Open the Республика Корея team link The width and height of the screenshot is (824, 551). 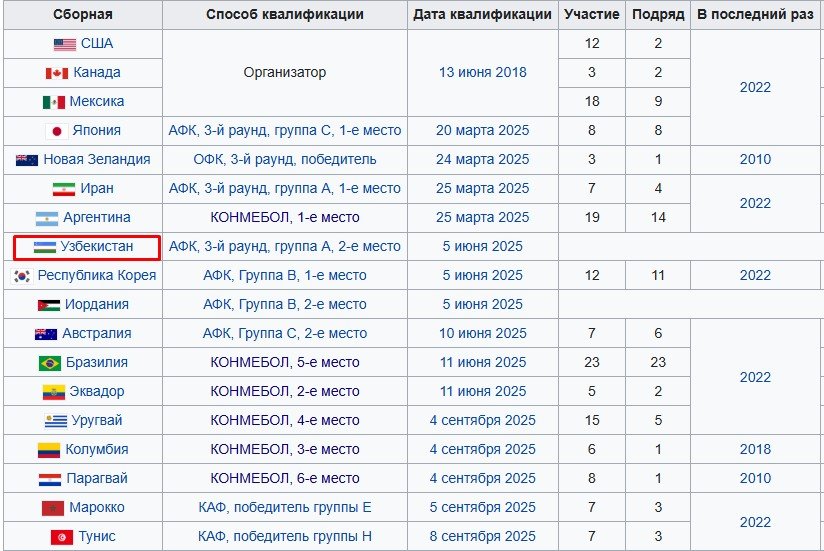pyautogui.click(x=97, y=275)
